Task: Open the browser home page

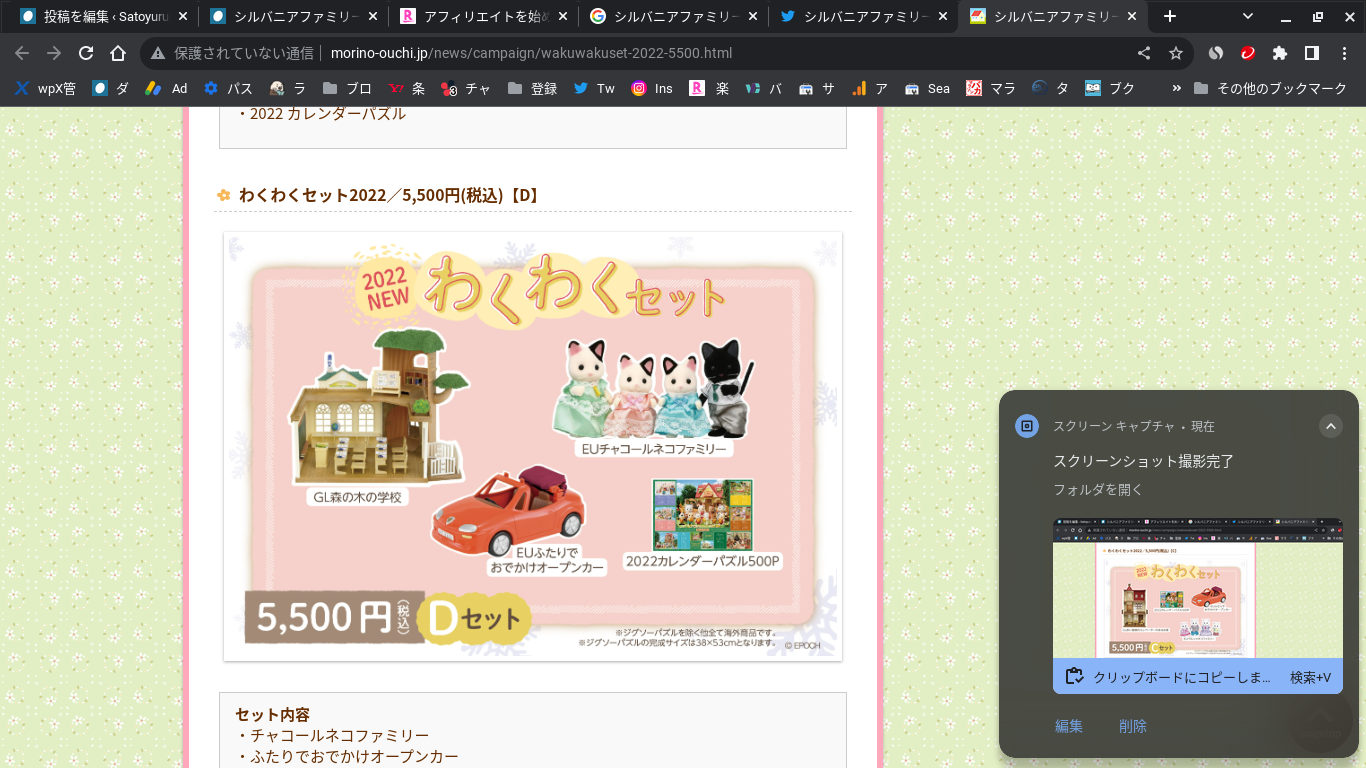Action: point(118,53)
